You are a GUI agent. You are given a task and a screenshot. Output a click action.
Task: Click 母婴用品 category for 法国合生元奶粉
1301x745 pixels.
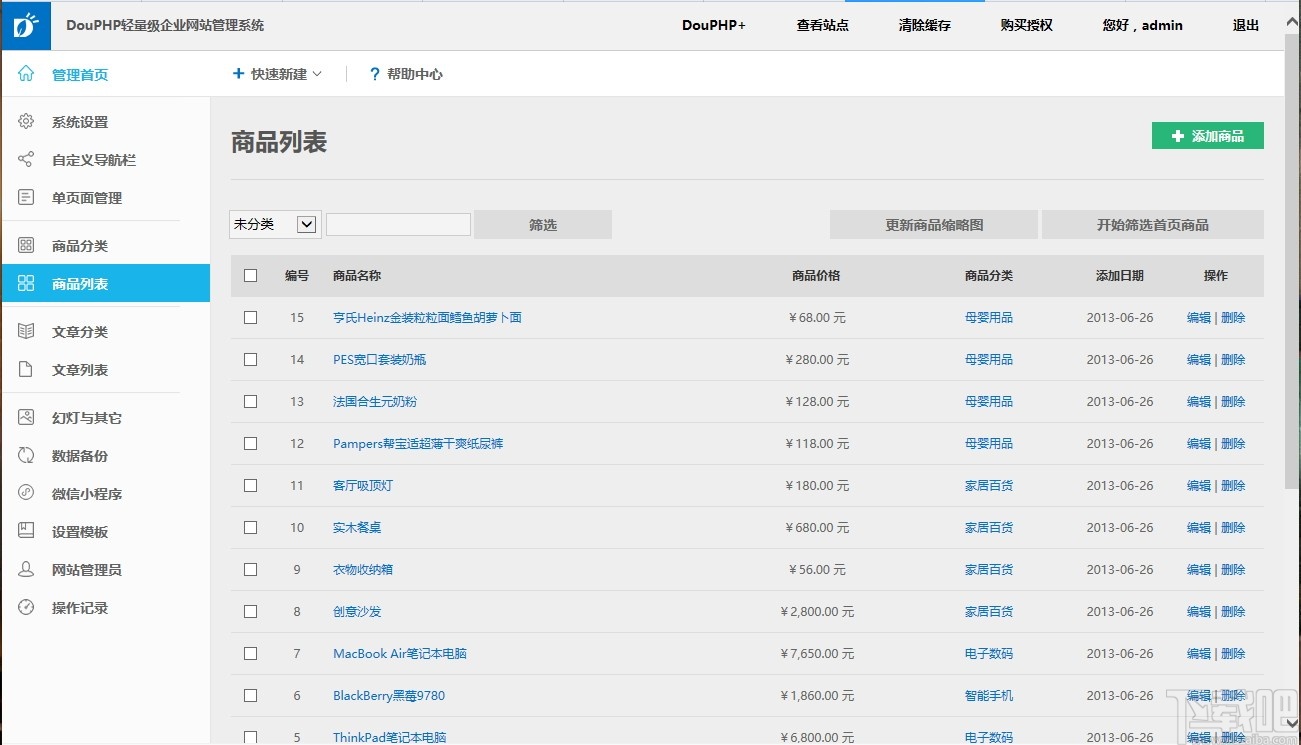(989, 402)
